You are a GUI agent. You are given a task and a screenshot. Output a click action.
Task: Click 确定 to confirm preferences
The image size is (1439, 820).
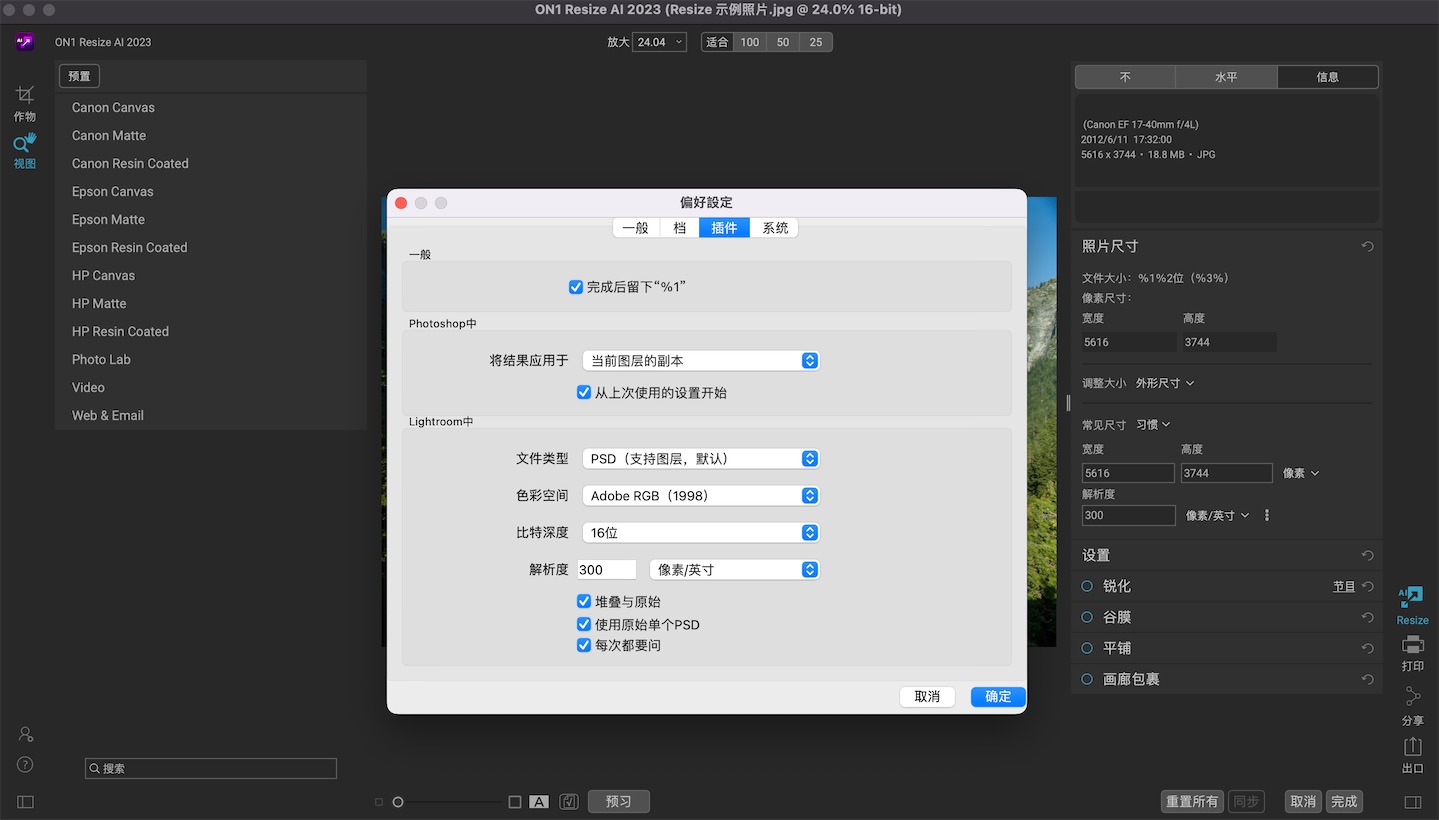click(x=998, y=697)
